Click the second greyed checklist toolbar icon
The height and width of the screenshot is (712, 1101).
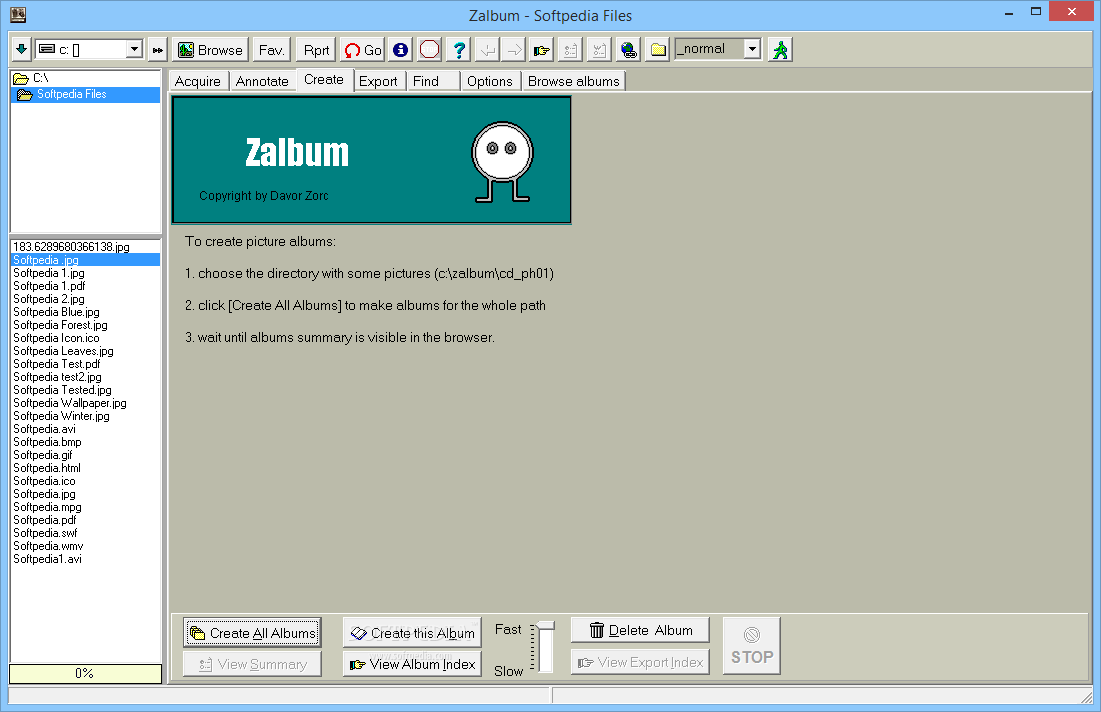click(x=599, y=50)
